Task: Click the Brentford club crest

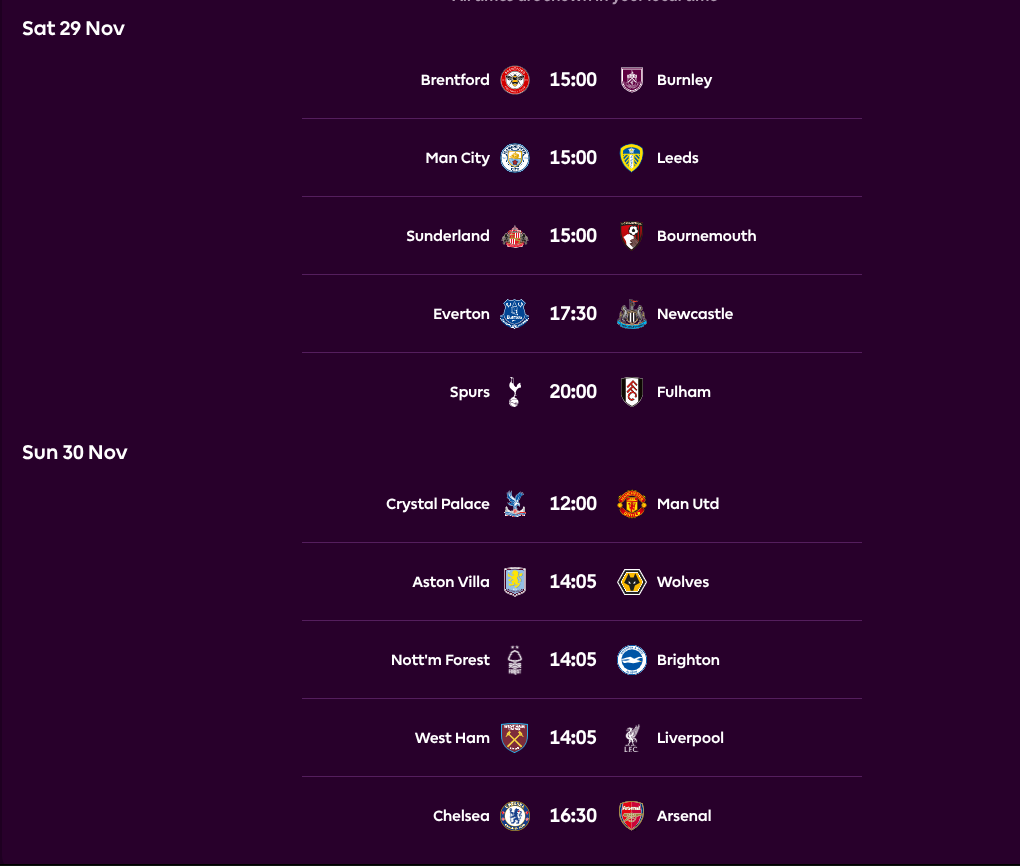Action: tap(514, 79)
